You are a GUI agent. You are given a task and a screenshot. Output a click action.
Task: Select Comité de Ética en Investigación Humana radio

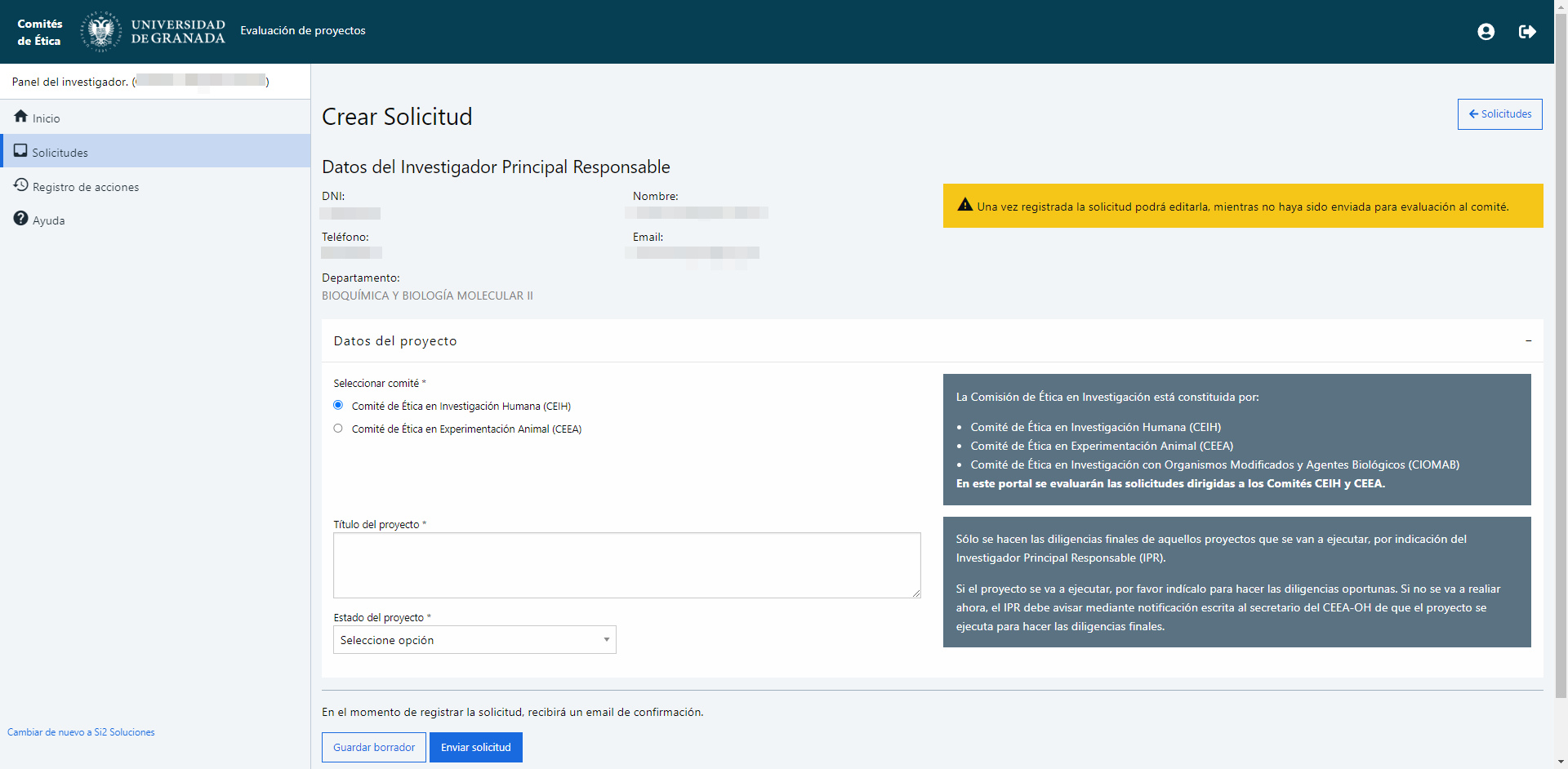338,406
